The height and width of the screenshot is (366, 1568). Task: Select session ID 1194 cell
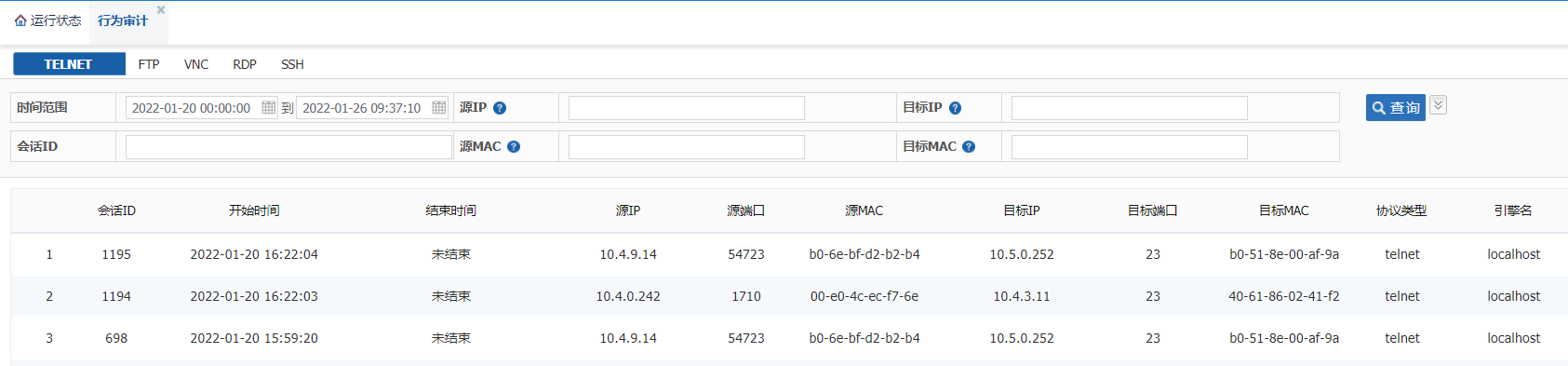(116, 296)
